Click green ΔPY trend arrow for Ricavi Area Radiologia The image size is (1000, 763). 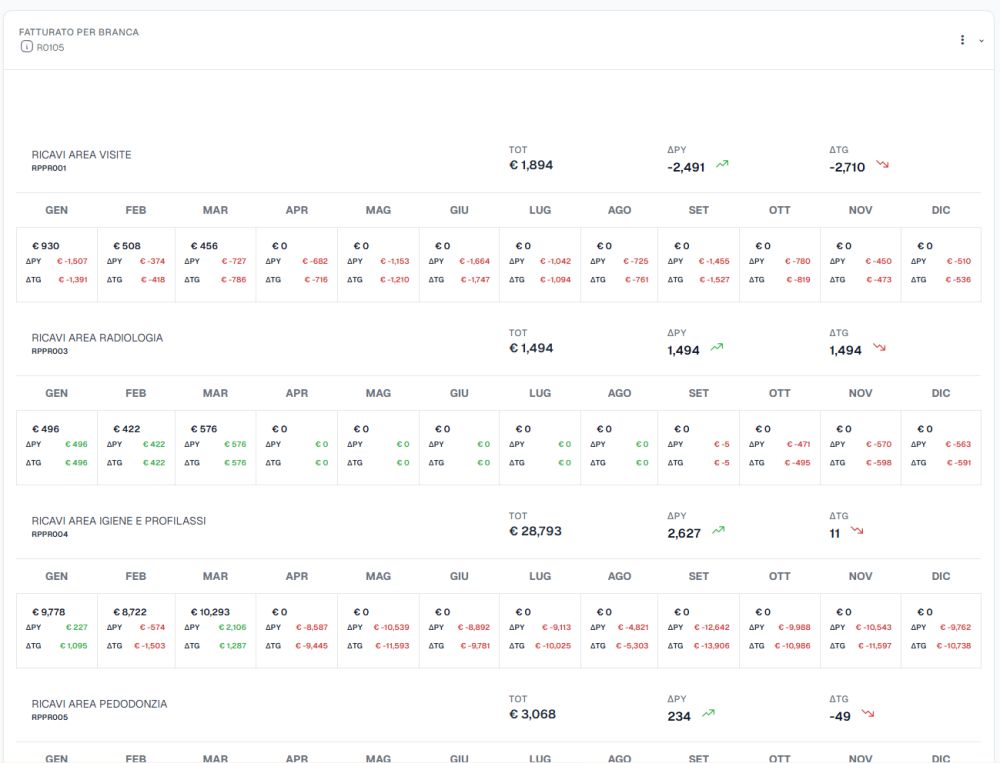[717, 348]
